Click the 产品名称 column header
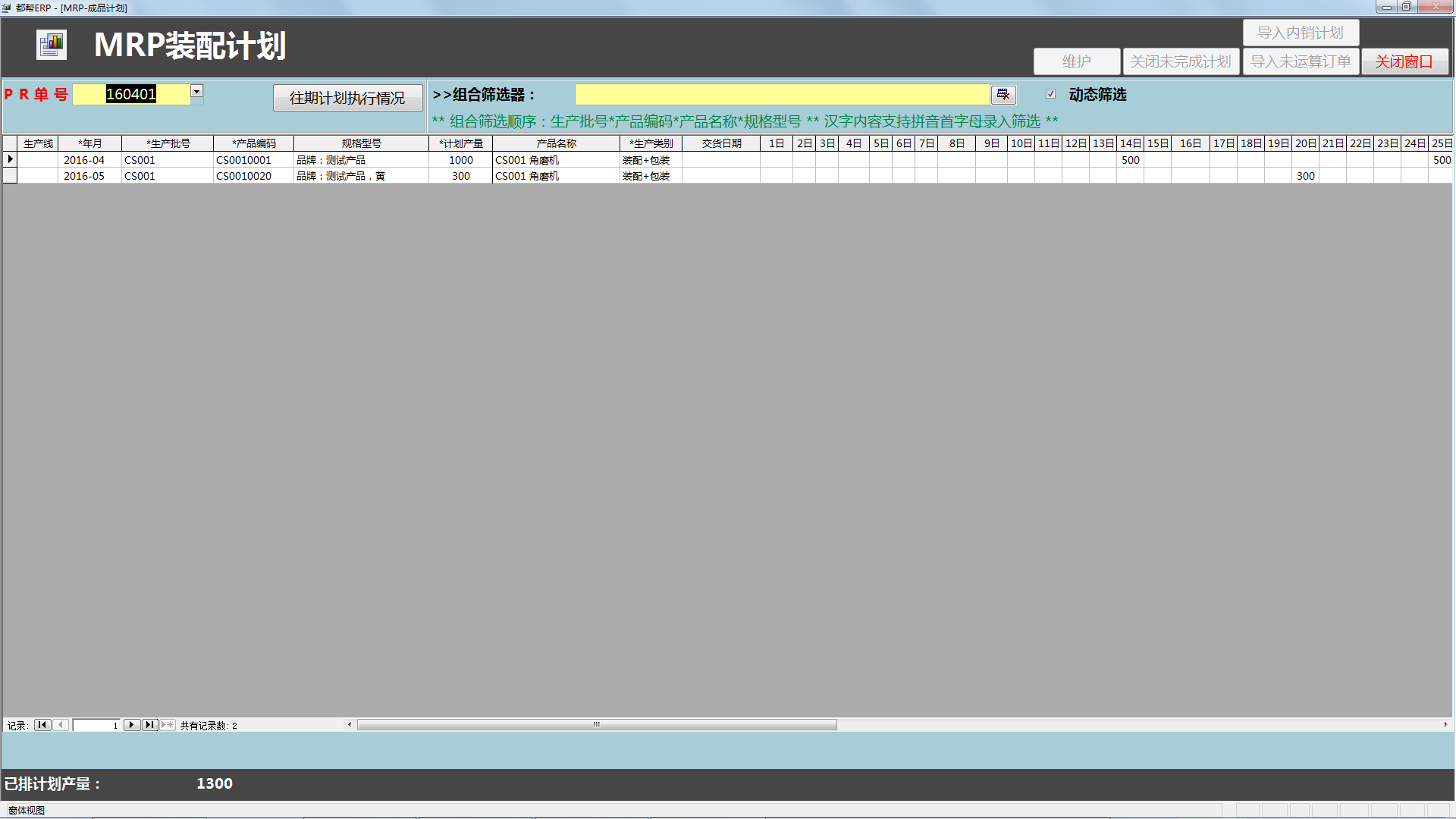Viewport: 1456px width, 819px height. [x=556, y=143]
